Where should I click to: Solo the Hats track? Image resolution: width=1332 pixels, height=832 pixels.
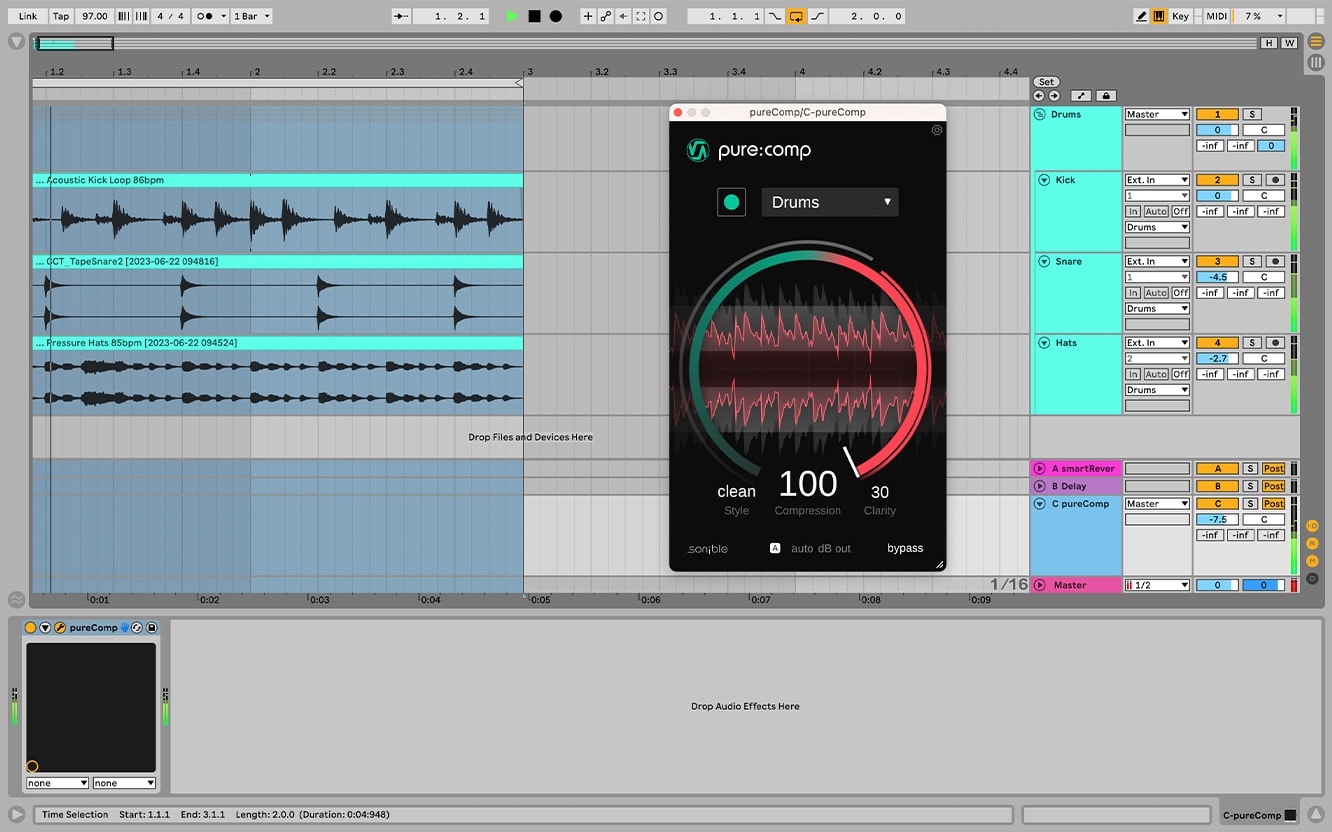coord(1251,342)
